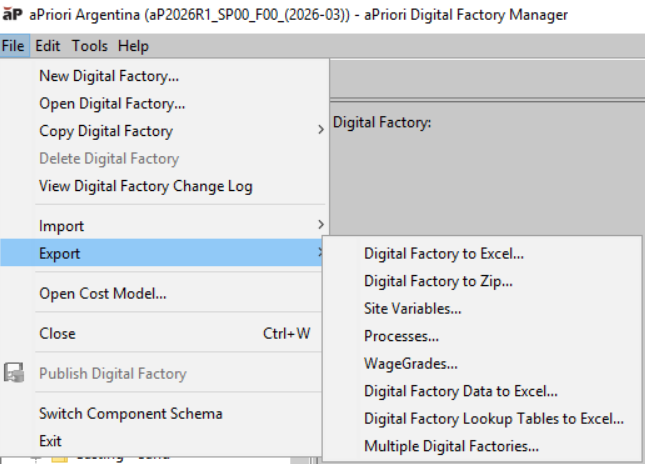Select Digital Factory Lookup Tables to Excel...
This screenshot has width=645, height=464.
[x=482, y=419]
